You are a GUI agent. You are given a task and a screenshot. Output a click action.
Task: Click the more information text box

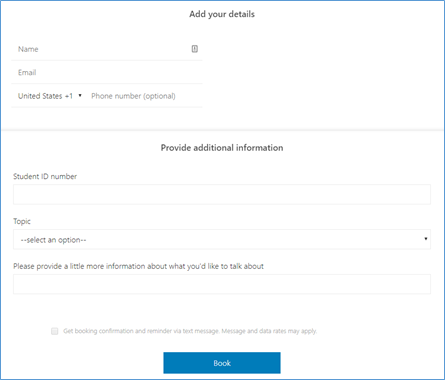222,284
